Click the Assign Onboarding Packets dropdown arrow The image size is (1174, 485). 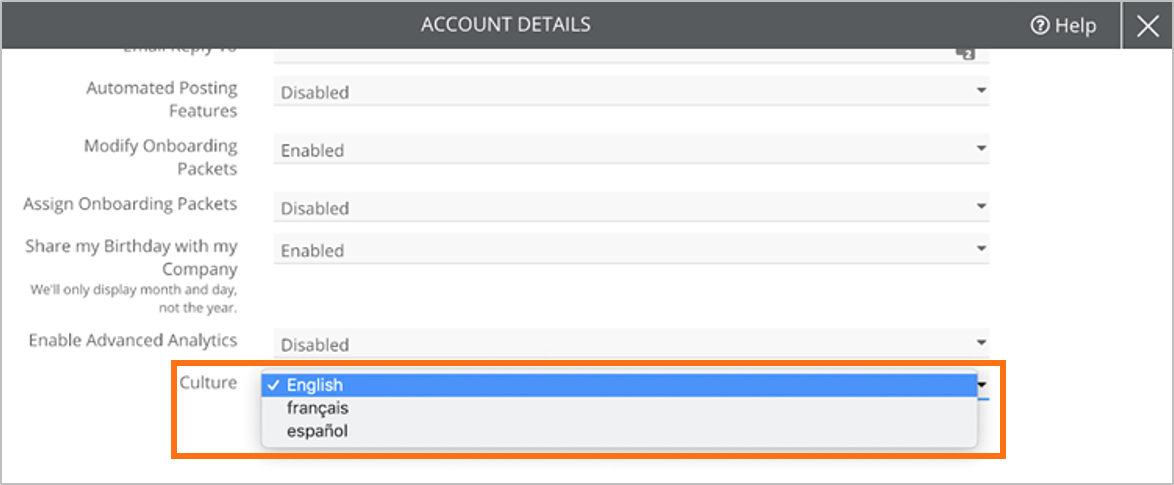tap(981, 206)
